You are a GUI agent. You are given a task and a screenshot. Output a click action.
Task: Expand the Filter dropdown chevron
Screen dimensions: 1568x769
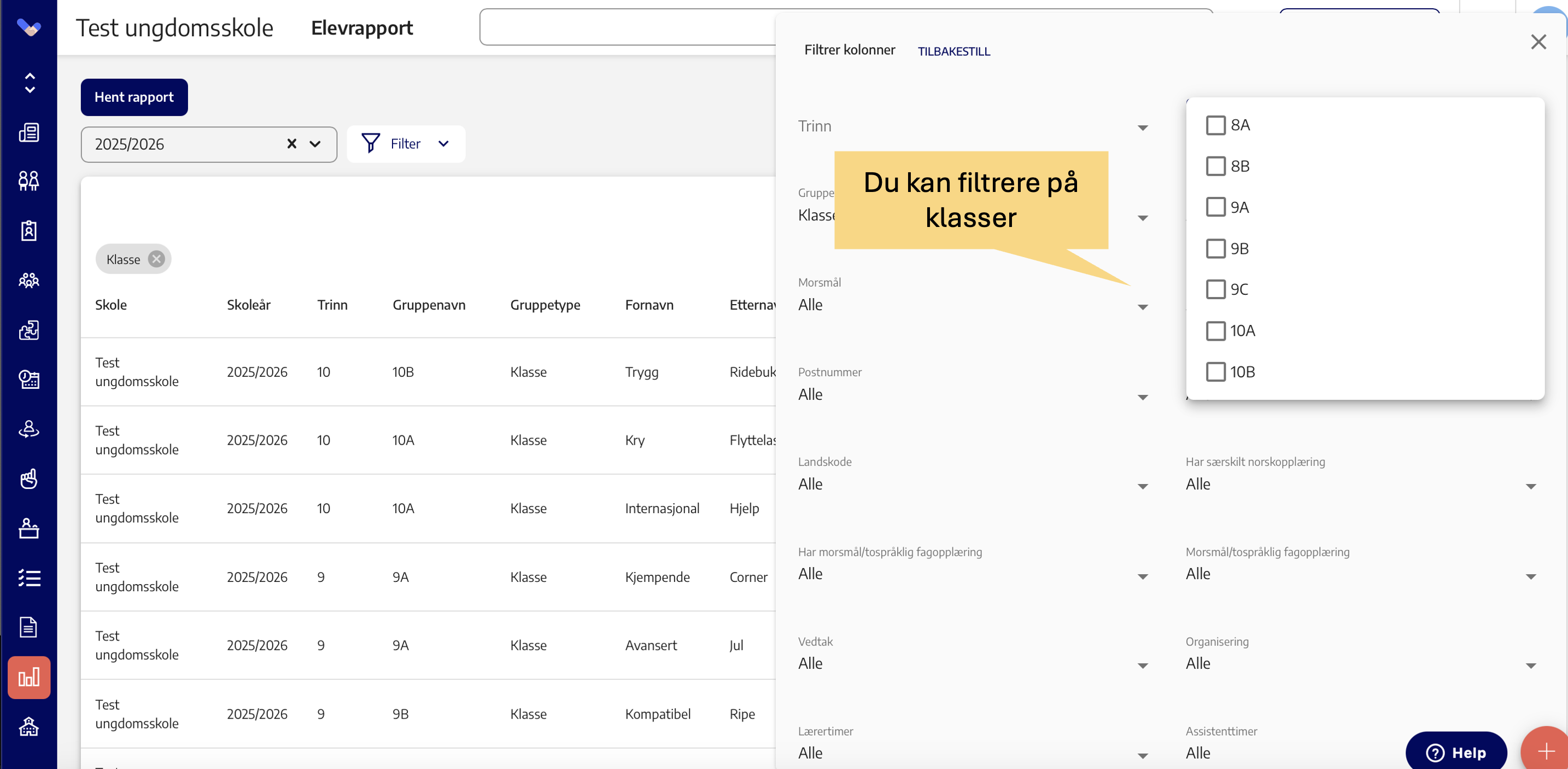point(443,144)
